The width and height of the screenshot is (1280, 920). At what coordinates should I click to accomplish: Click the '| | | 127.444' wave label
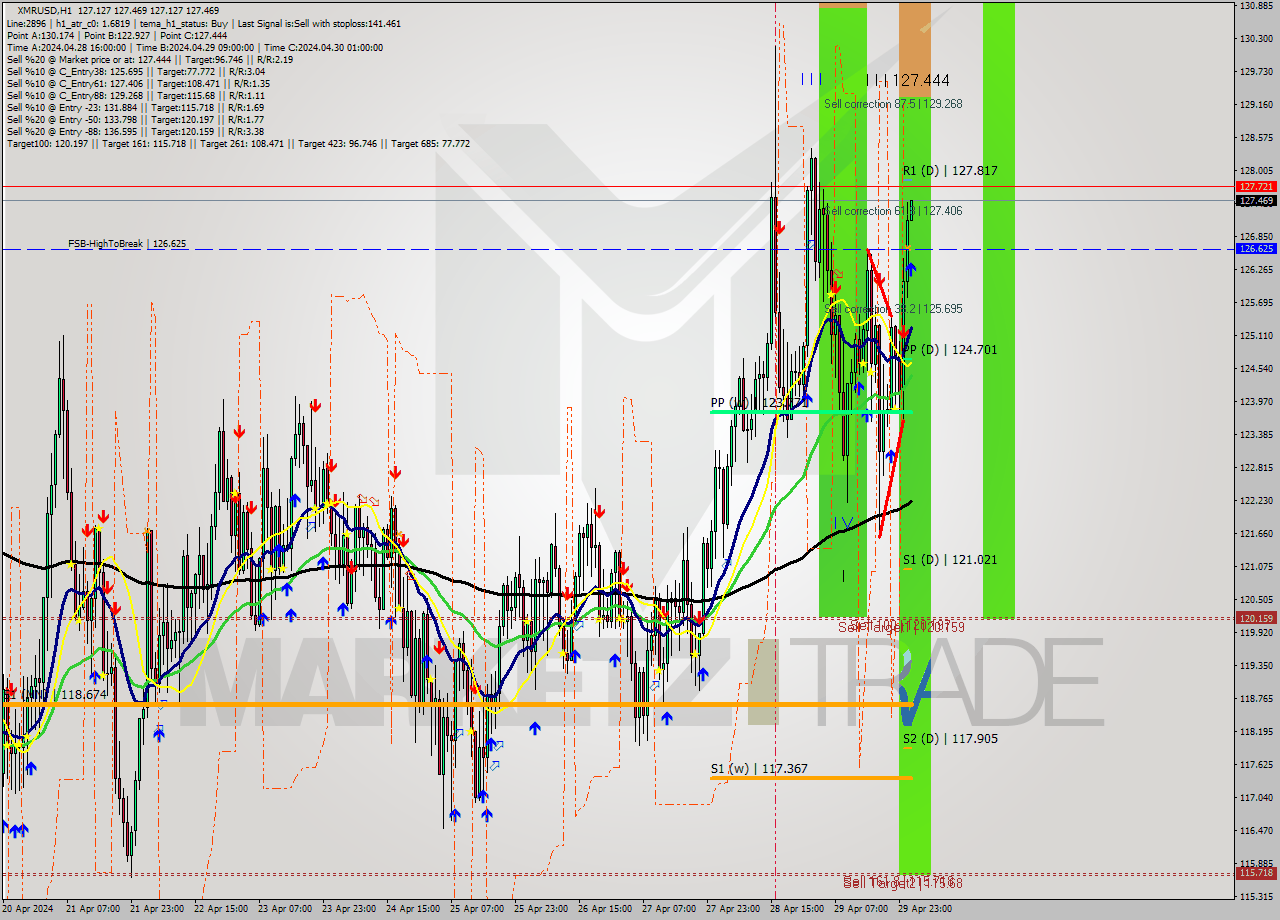[x=907, y=80]
